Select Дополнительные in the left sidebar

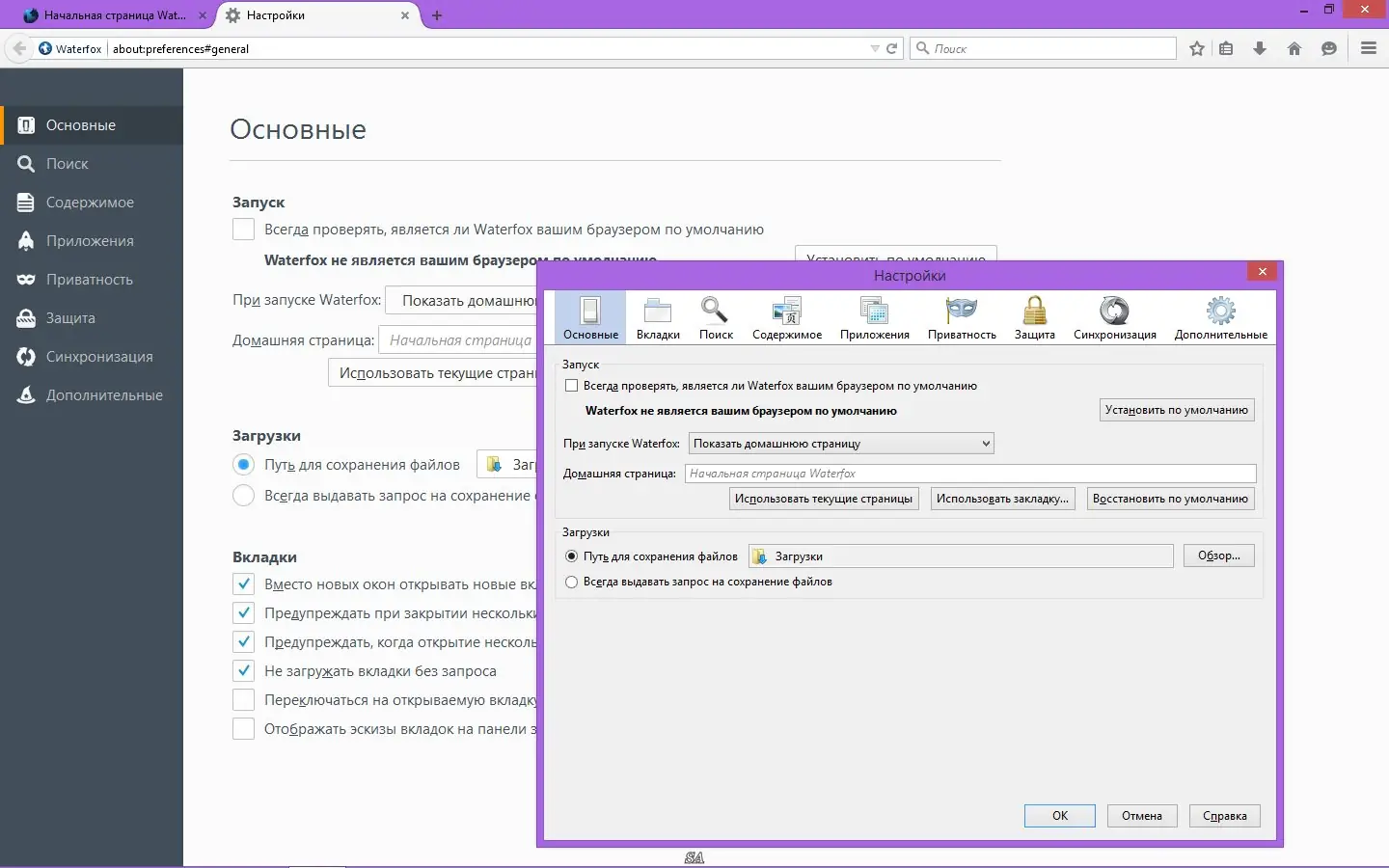coord(92,395)
